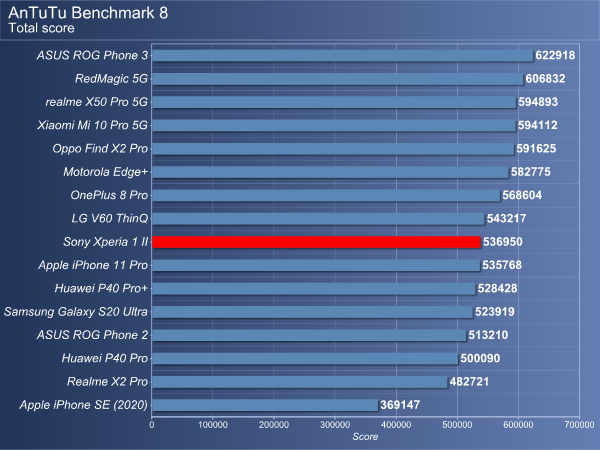Screen dimensions: 600x450
Task: Click the 'Motorola Edge+' label
Action: tap(106, 172)
